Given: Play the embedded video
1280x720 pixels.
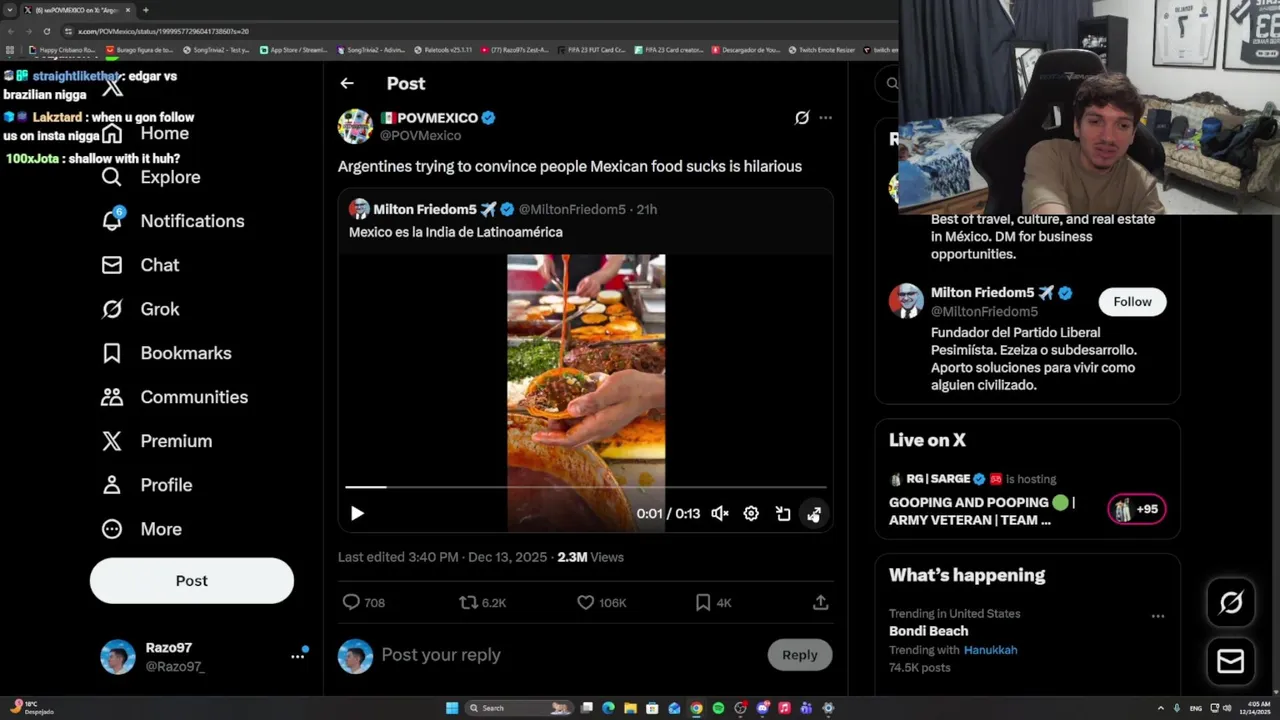Looking at the screenshot, I should (x=357, y=513).
